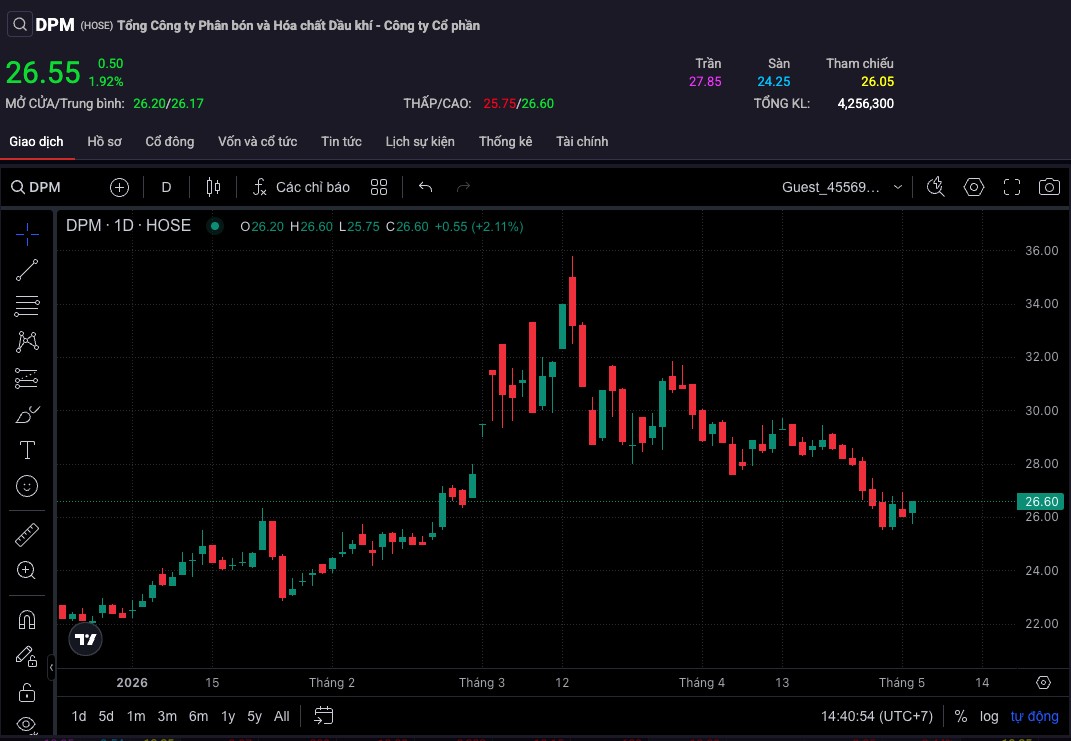
Task: Open the go to date calendar icon
Action: tap(323, 716)
